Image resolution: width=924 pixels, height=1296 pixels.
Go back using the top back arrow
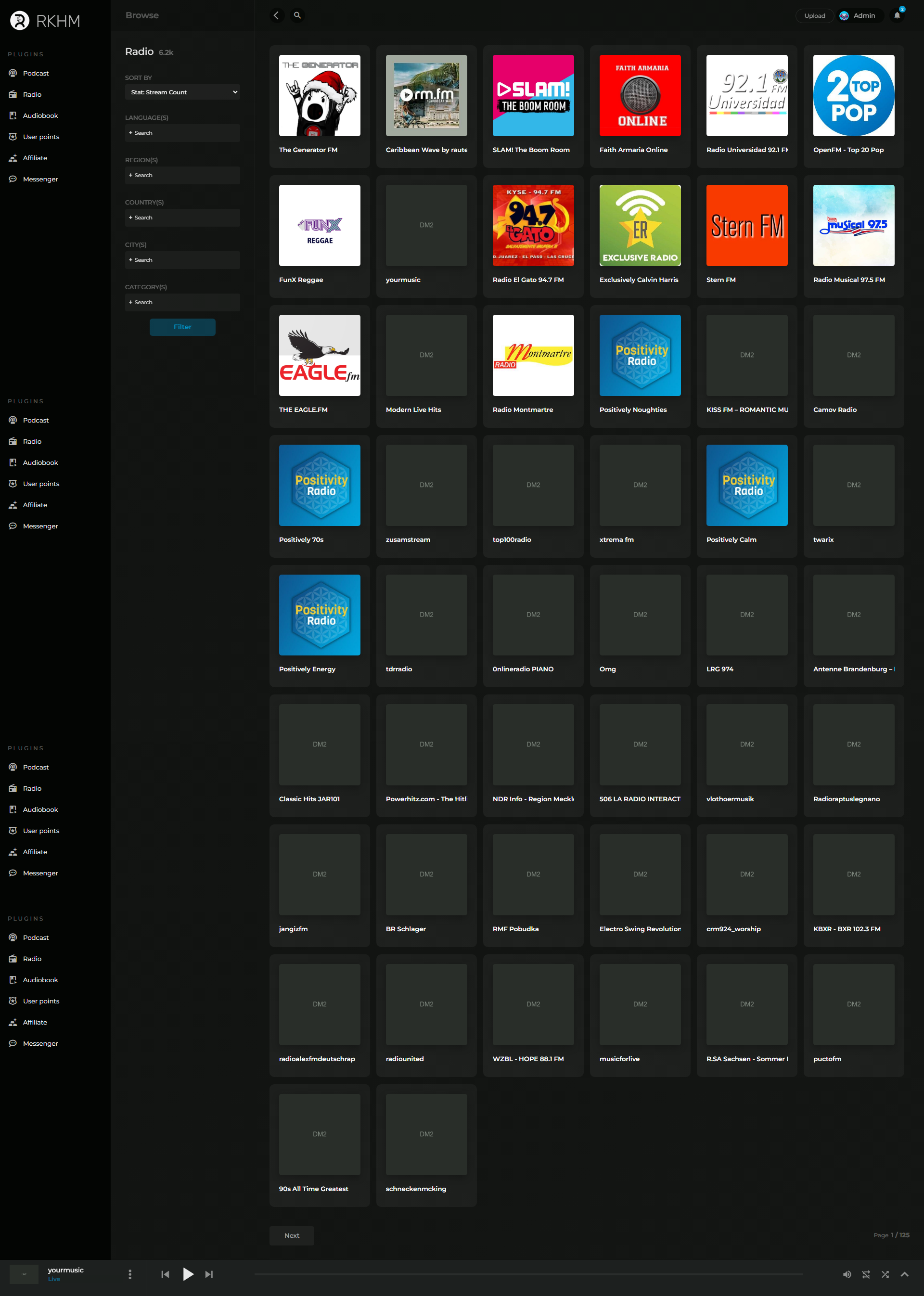tap(276, 15)
